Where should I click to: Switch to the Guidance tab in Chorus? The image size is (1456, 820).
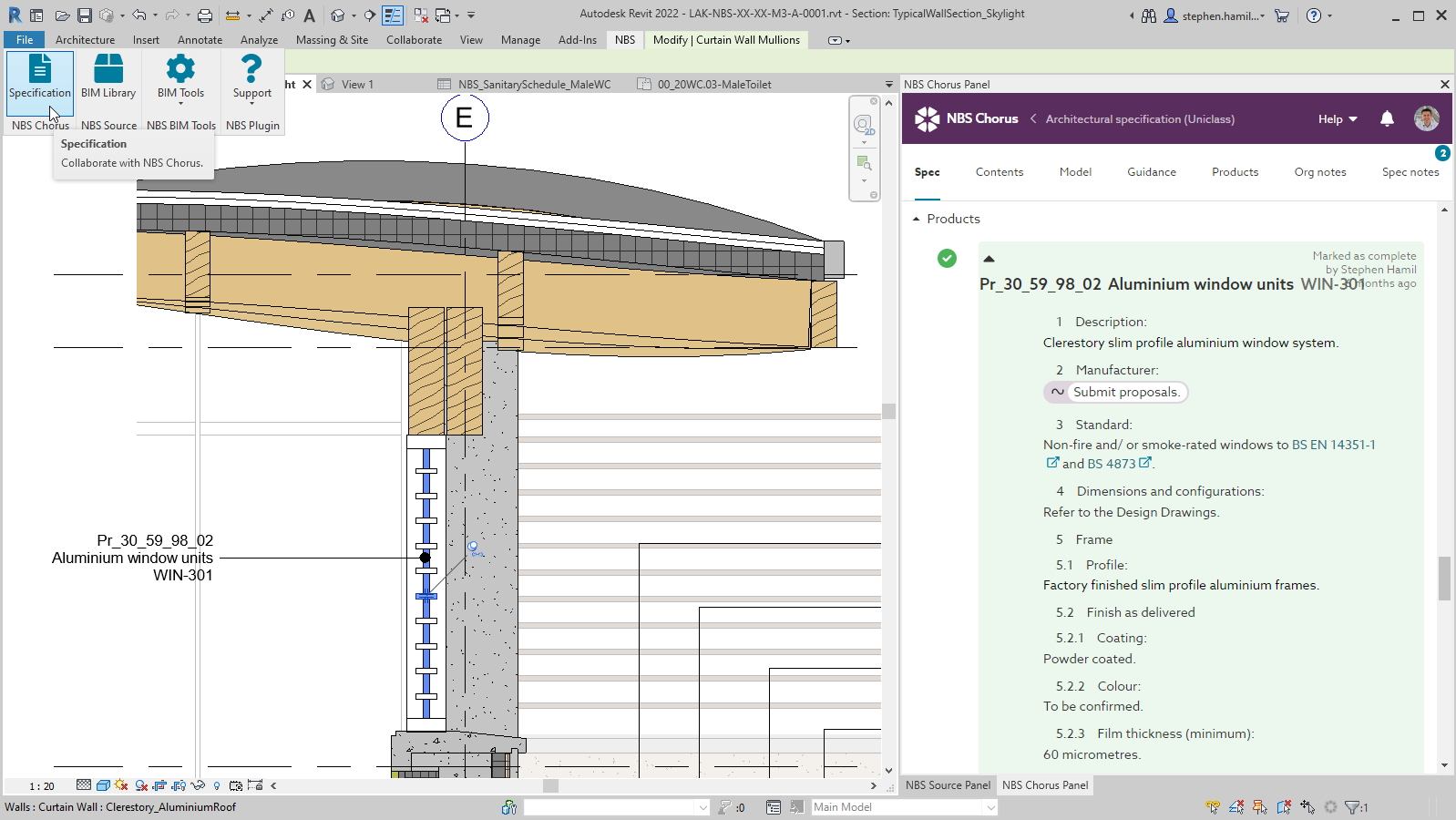[x=1151, y=172]
